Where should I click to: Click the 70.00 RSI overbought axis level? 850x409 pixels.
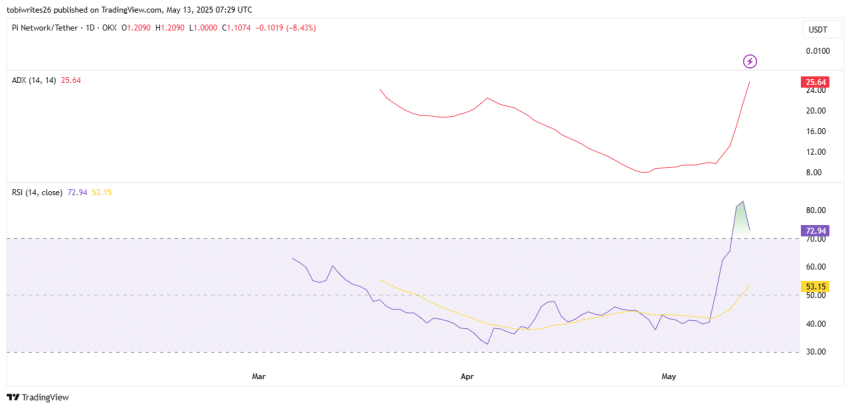click(x=815, y=240)
